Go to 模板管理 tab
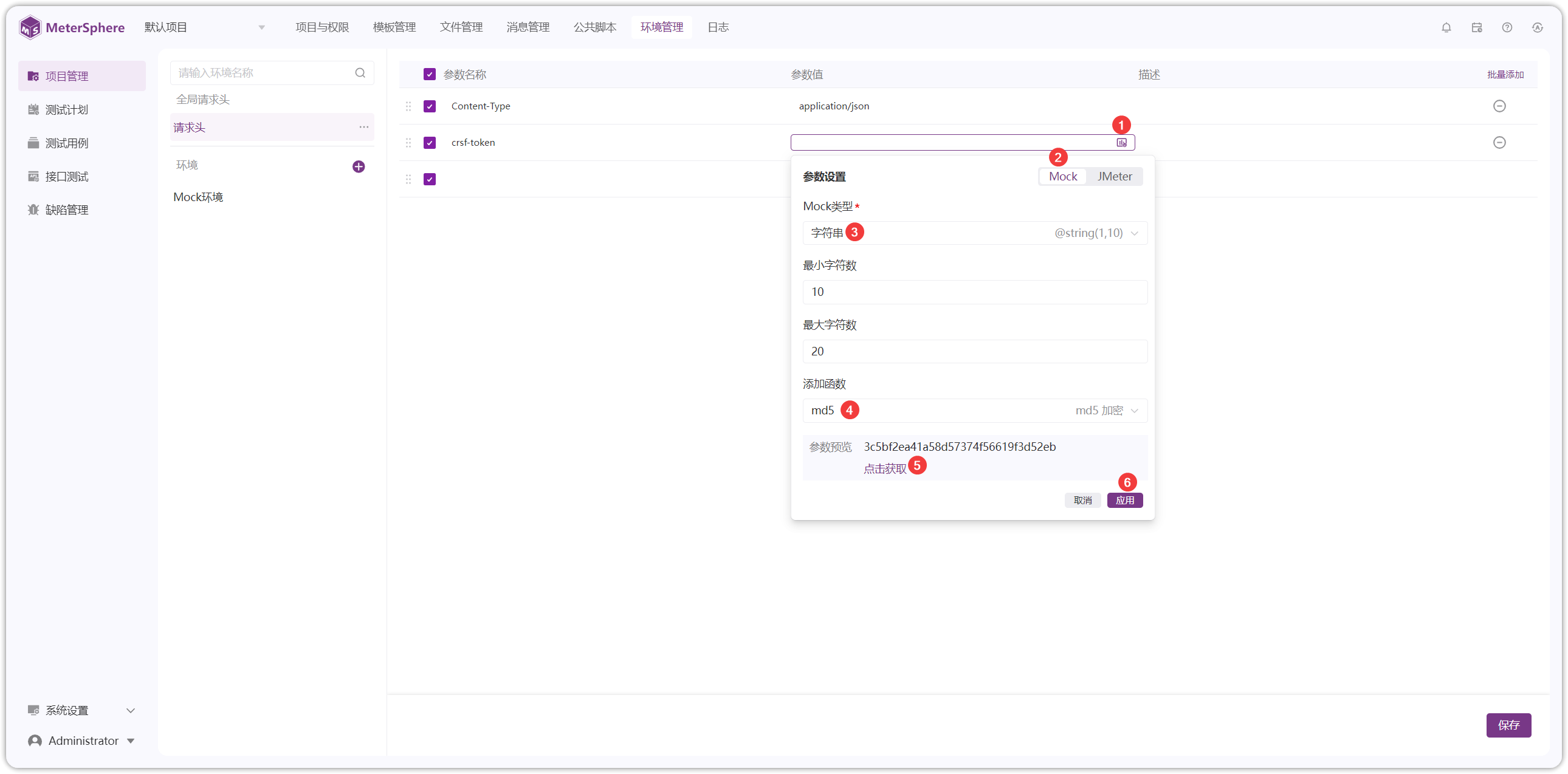The image size is (1568, 774). (394, 27)
